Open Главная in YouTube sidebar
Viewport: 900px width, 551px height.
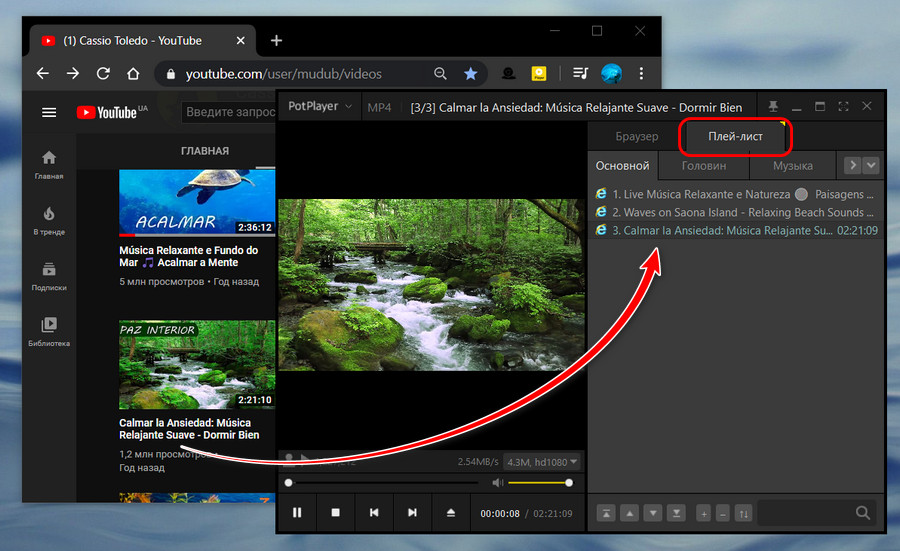pos(49,165)
